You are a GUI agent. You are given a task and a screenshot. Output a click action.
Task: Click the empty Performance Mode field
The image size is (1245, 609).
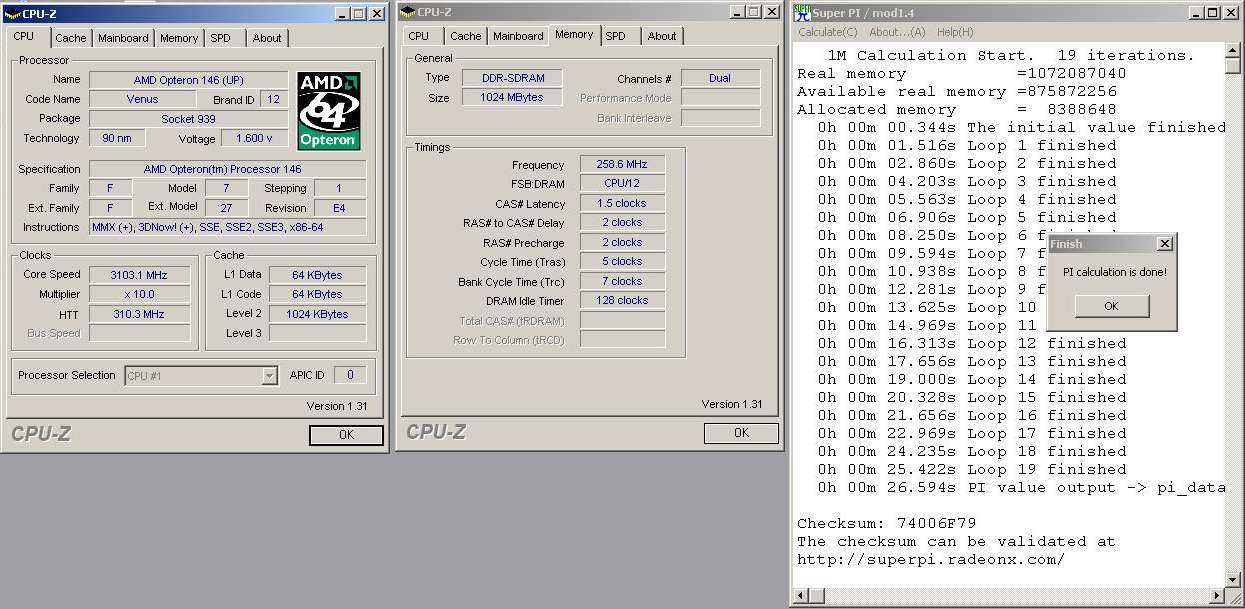pyautogui.click(x=720, y=98)
